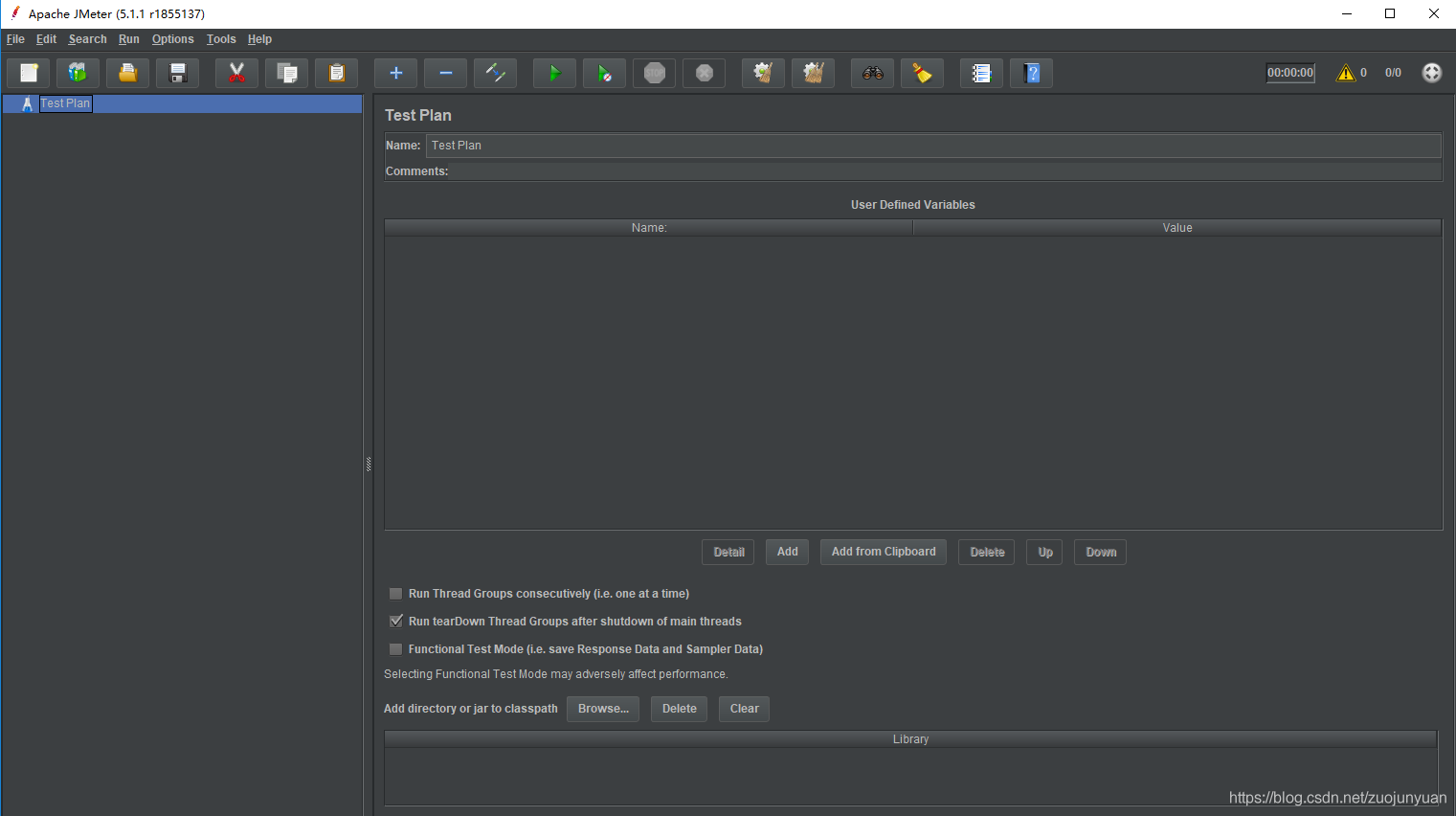Click Delete next to Browse button
This screenshot has height=816, width=1456.
[x=679, y=709]
